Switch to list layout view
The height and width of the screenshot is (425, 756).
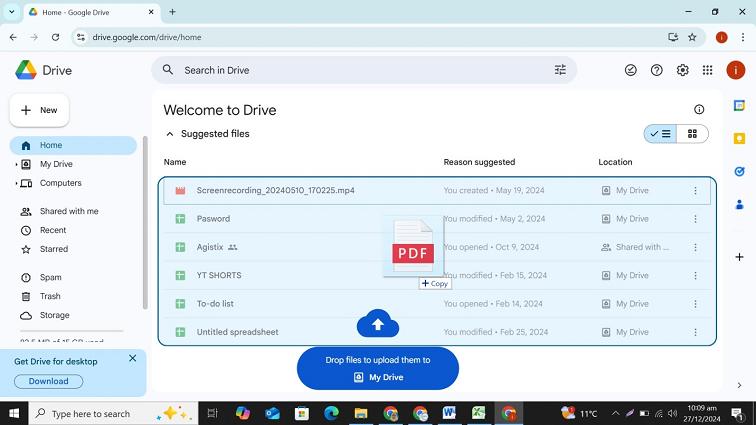coord(661,134)
